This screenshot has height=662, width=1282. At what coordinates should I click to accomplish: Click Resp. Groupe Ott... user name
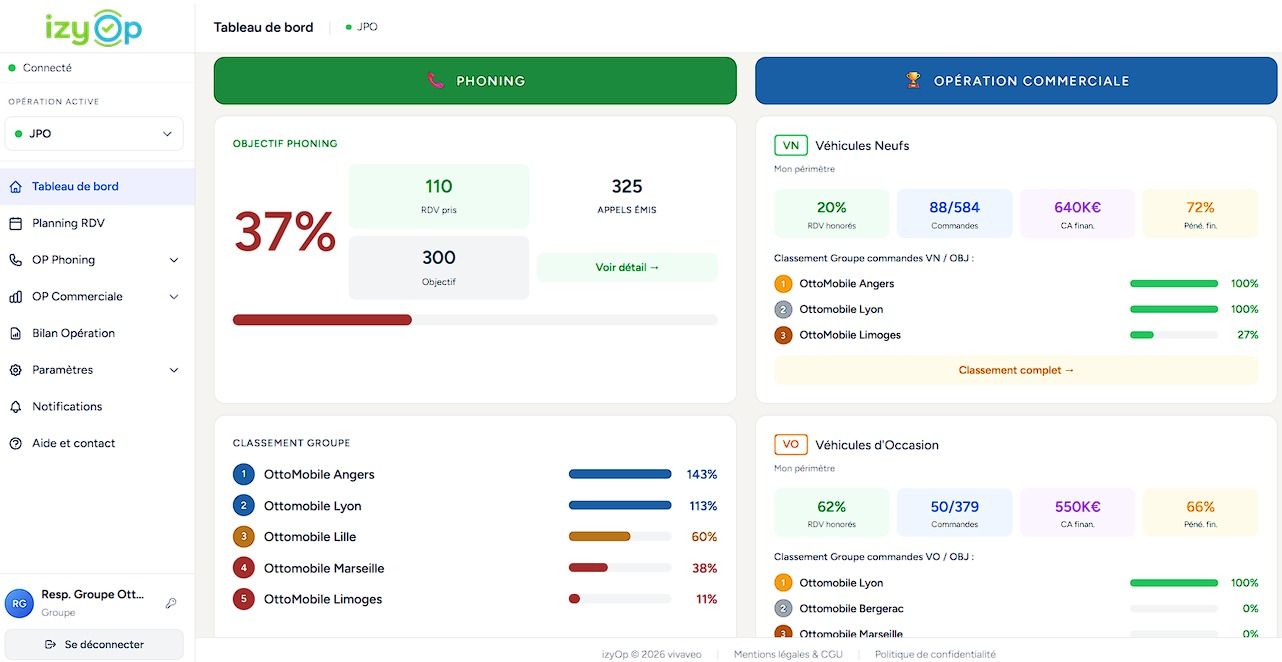coord(92,594)
